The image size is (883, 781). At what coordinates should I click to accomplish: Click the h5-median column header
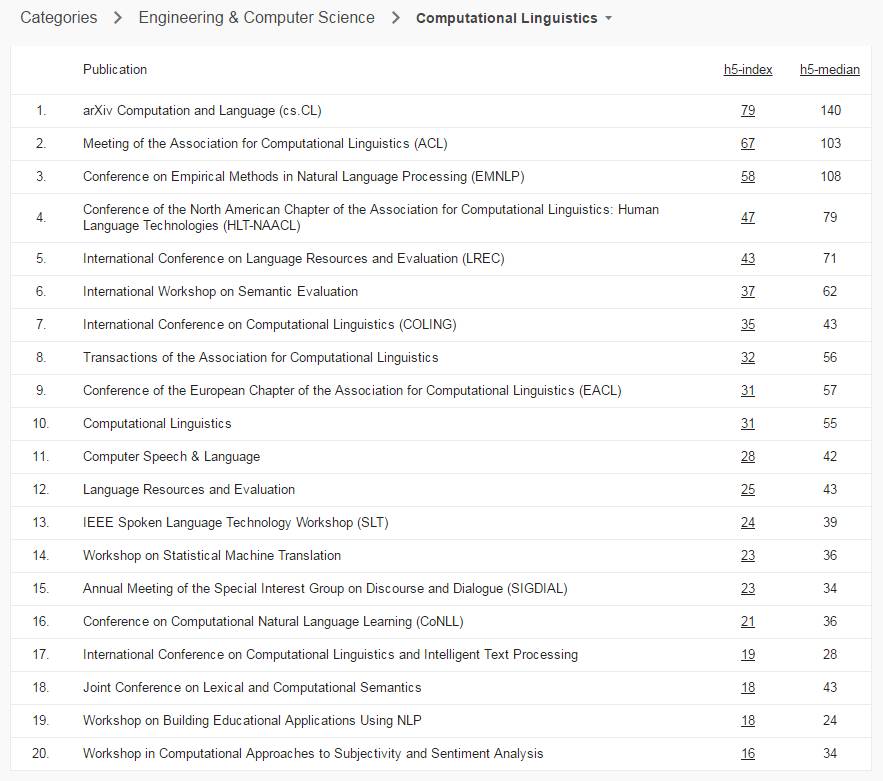830,70
